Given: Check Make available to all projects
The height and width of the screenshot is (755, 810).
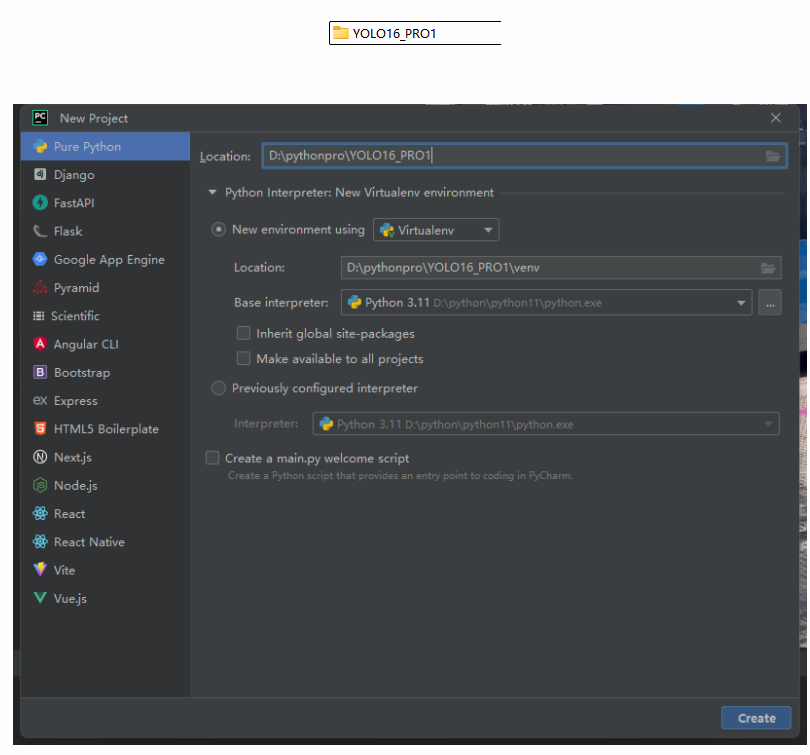Looking at the screenshot, I should pyautogui.click(x=243, y=358).
